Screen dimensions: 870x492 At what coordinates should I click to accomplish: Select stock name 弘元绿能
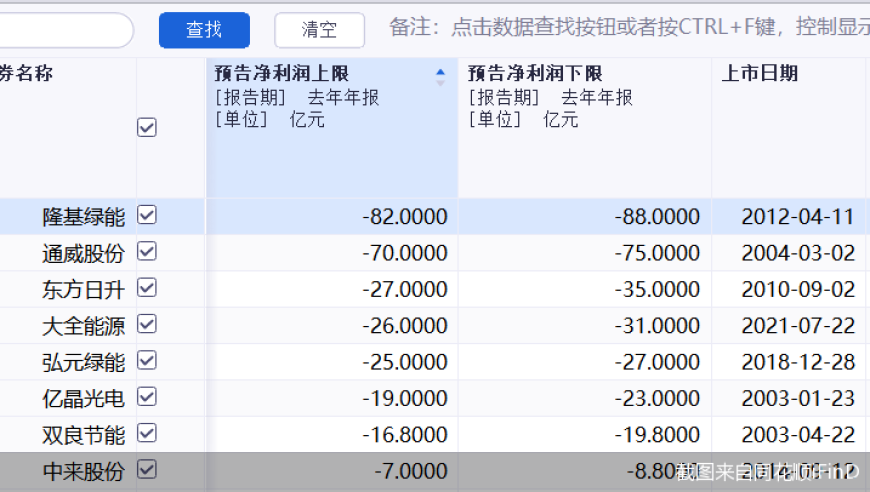pos(84,362)
